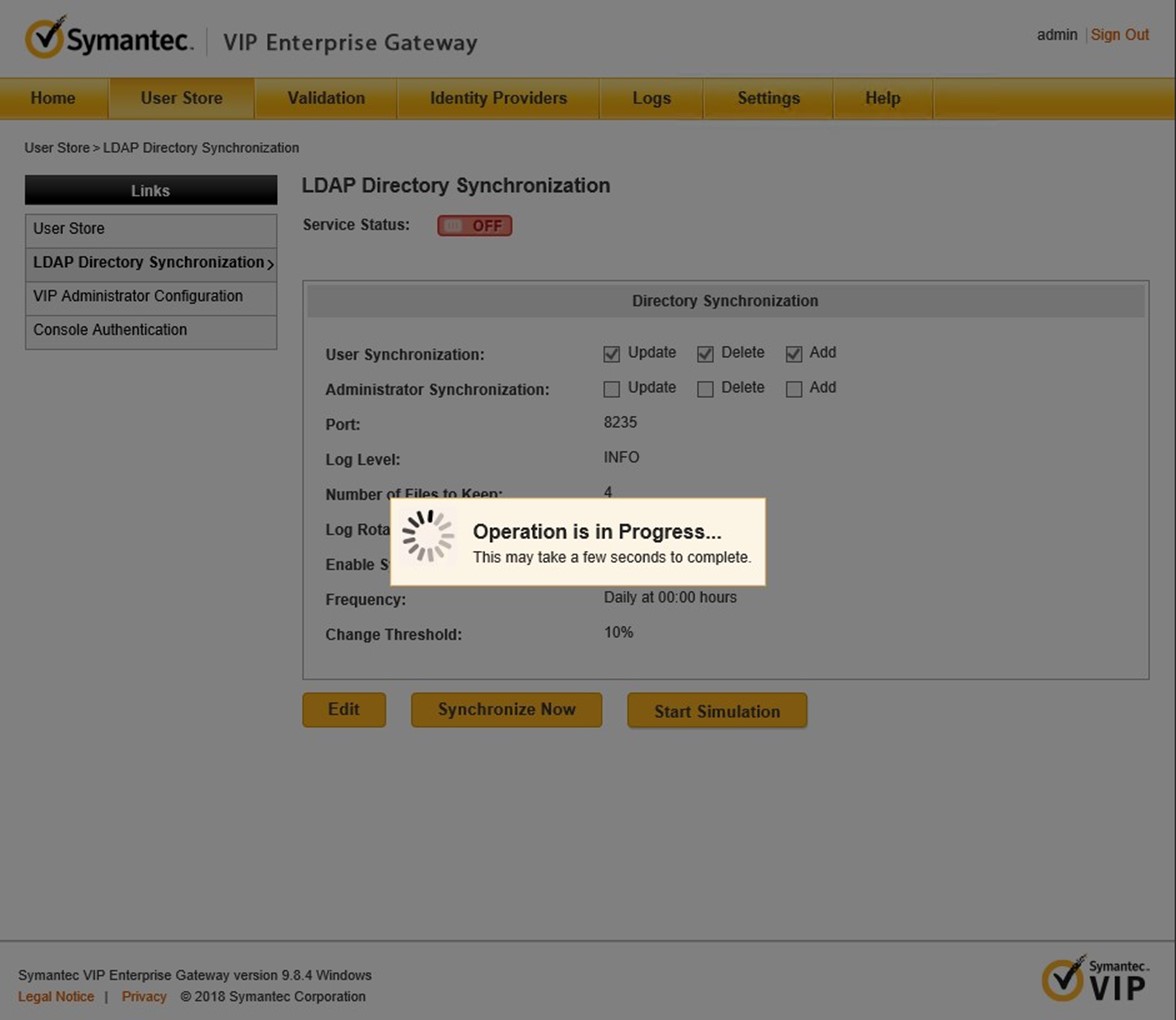Check Administrator Synchronization Add checkbox
The height and width of the screenshot is (1020, 1176).
(794, 388)
